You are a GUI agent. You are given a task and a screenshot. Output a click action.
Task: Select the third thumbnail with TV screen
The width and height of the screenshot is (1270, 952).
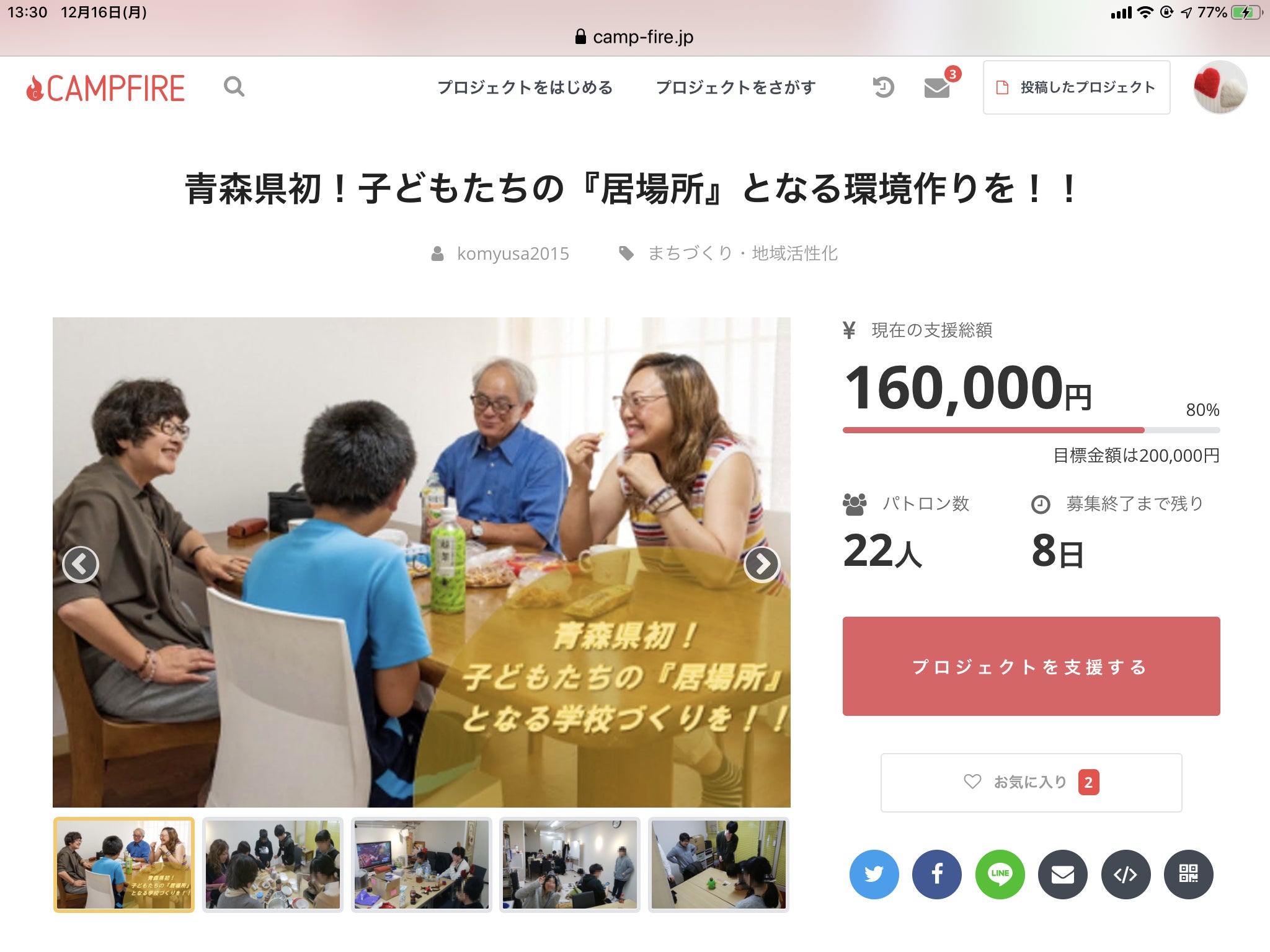422,865
